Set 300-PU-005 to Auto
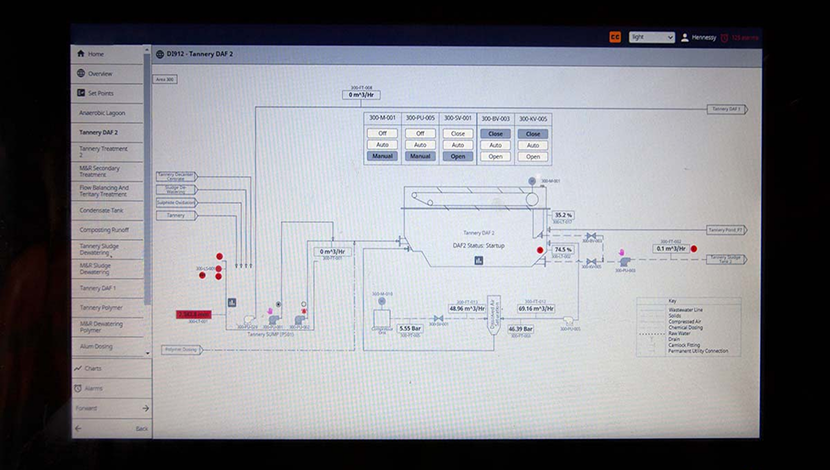Screen dimensions: 830x470 (x=420, y=145)
